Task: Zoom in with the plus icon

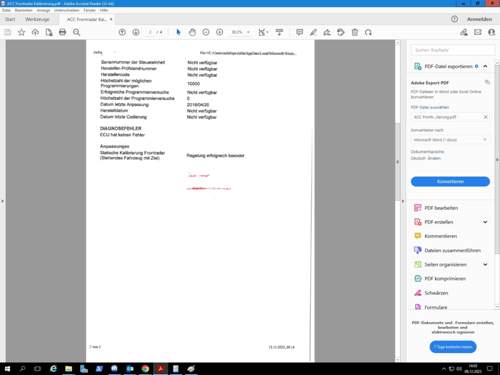Action: (219, 32)
